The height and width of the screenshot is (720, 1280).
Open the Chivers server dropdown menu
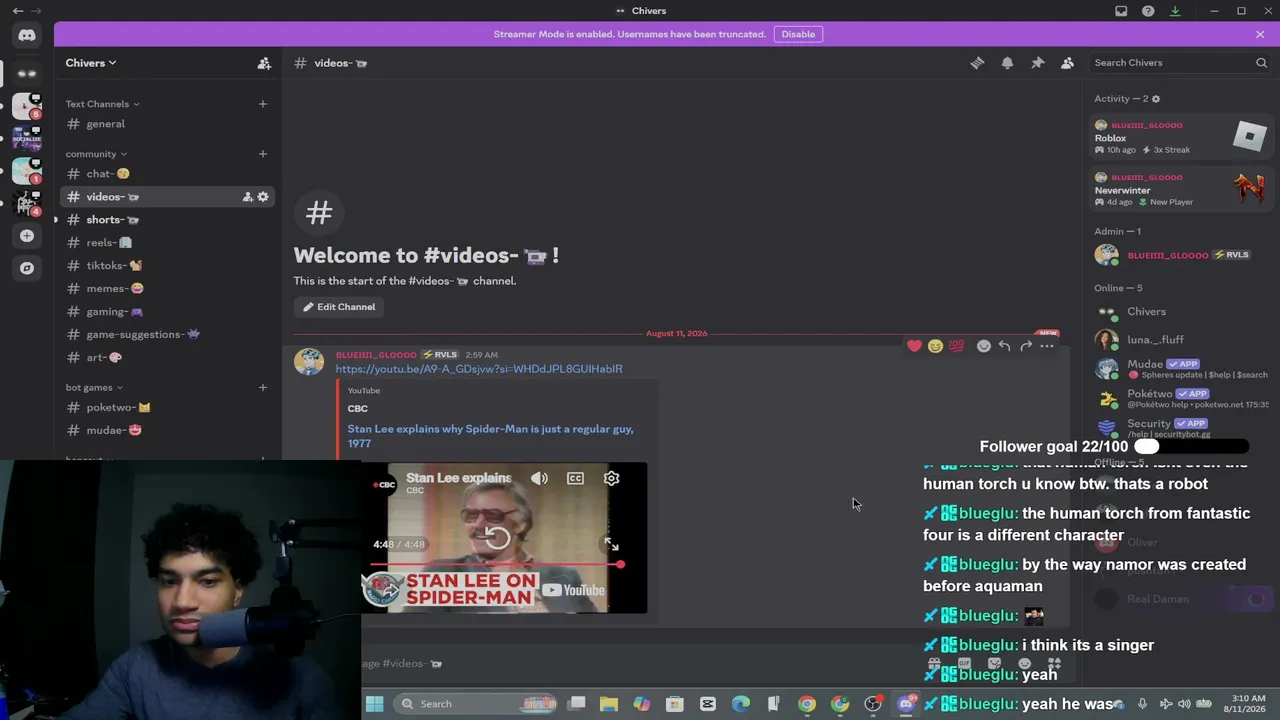point(91,63)
